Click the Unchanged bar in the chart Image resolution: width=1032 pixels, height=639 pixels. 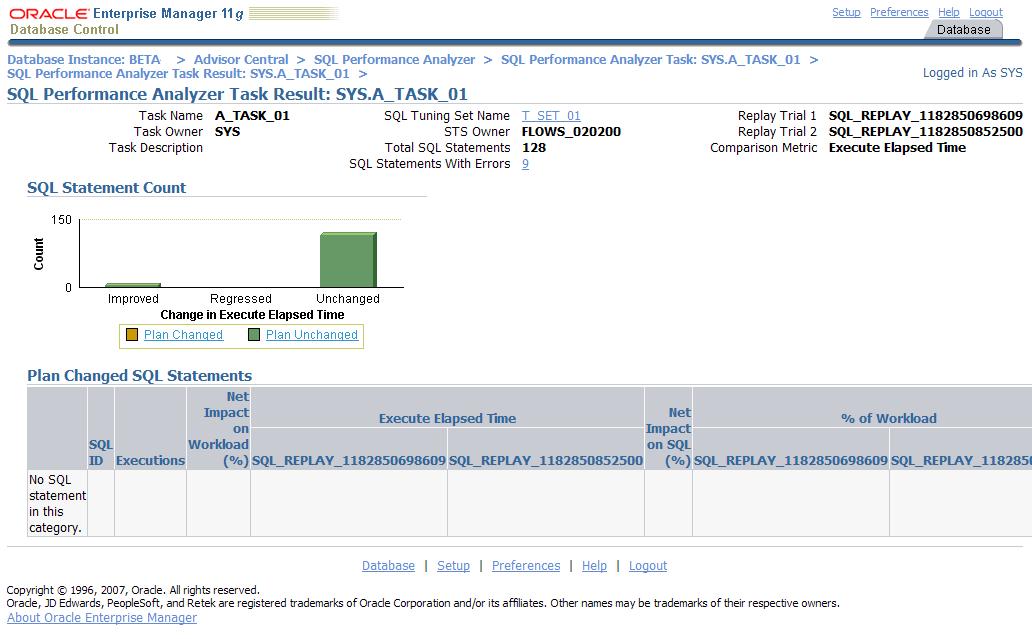pyautogui.click(x=347, y=260)
